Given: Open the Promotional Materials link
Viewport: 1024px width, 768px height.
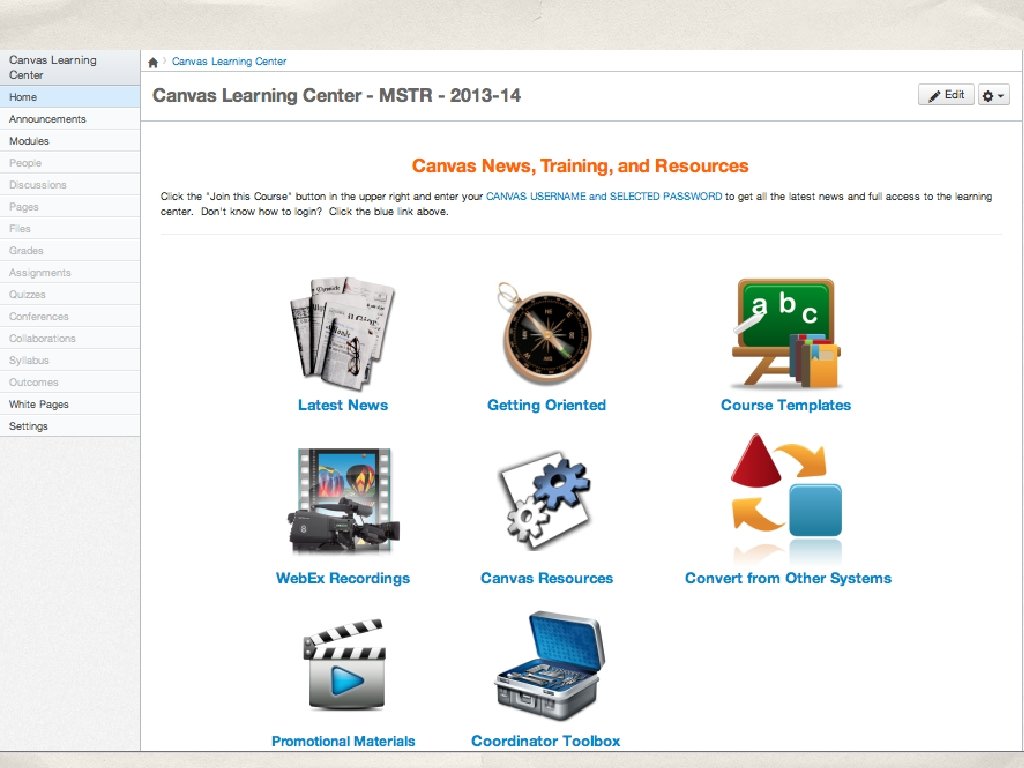Looking at the screenshot, I should pyautogui.click(x=344, y=741).
